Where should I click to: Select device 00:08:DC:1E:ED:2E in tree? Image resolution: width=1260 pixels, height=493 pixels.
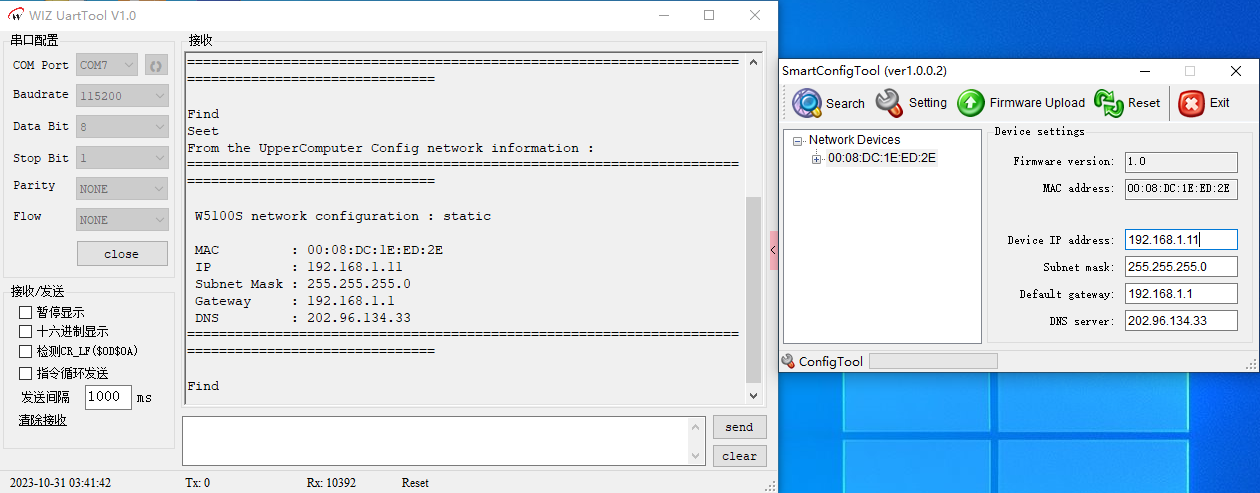pos(882,158)
